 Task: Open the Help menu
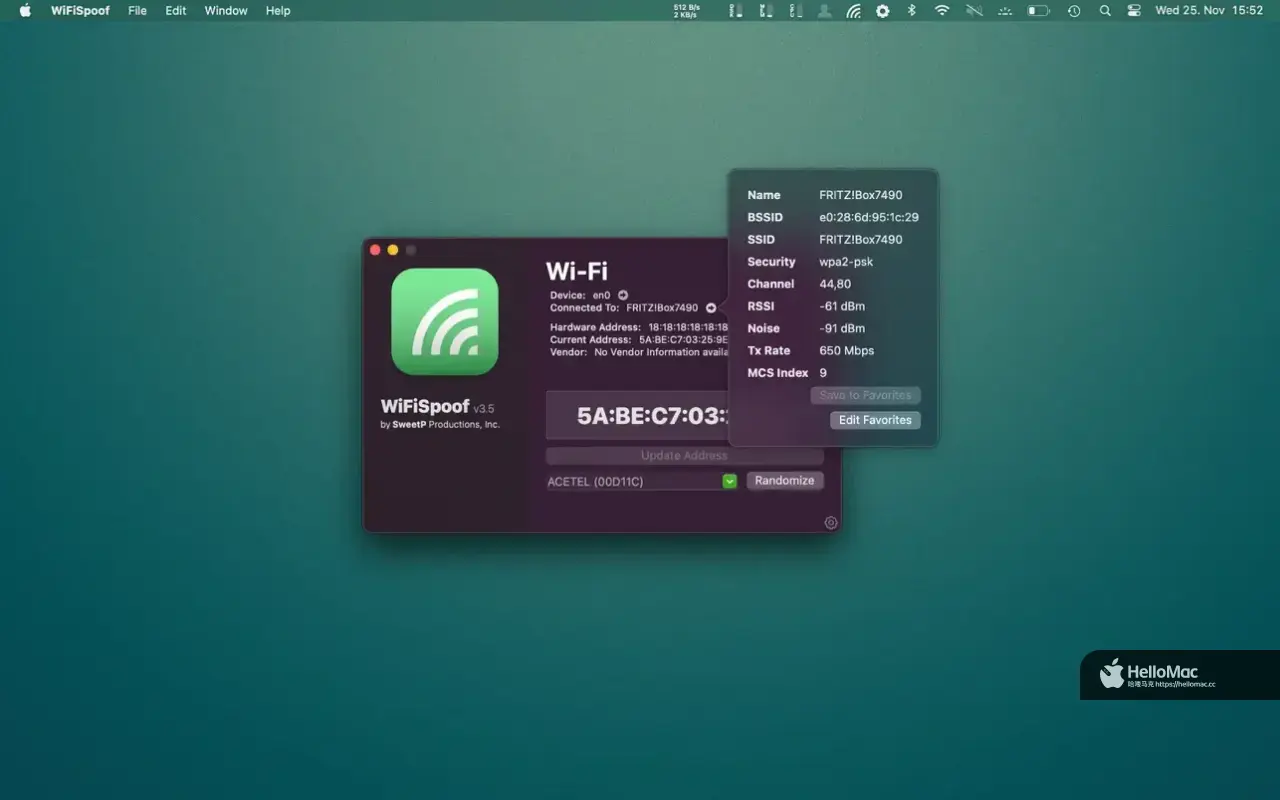coord(278,11)
